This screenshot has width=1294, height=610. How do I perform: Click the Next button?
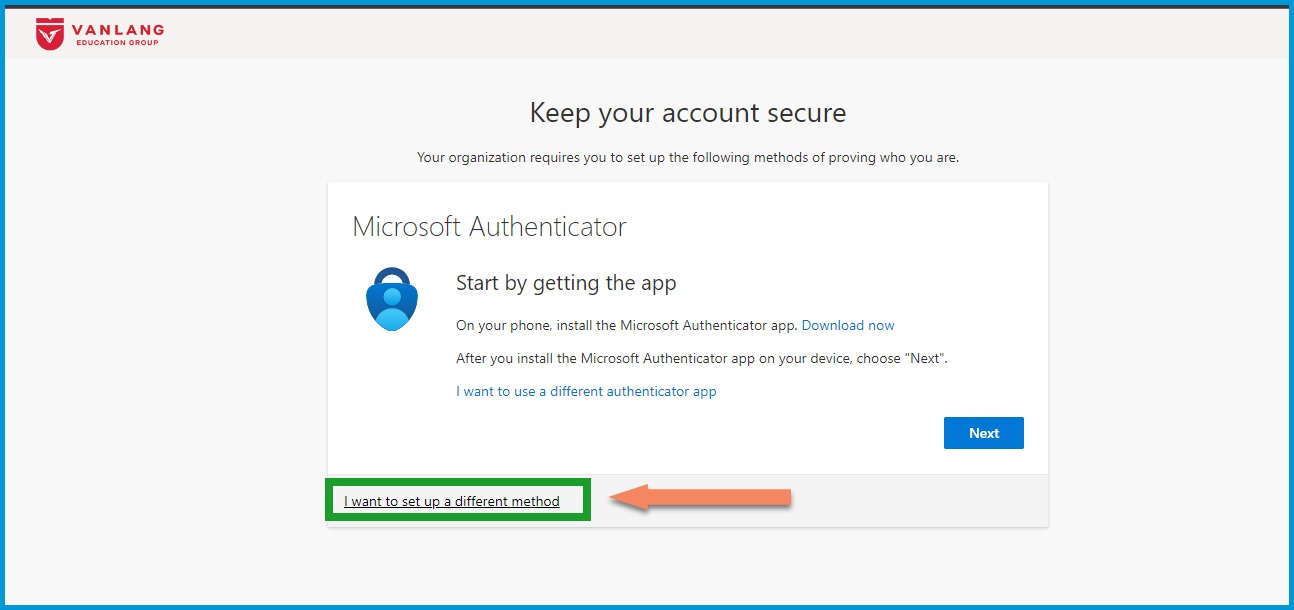(x=984, y=433)
